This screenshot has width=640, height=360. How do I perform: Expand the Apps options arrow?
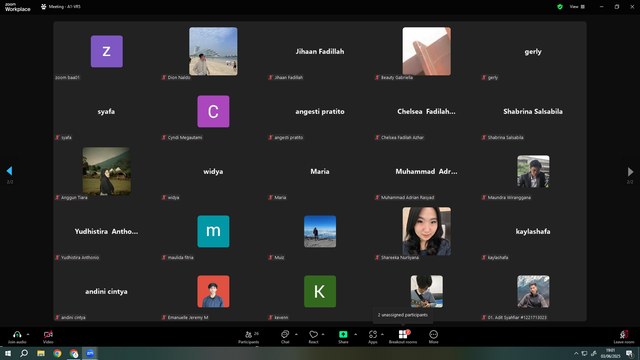[x=382, y=334]
